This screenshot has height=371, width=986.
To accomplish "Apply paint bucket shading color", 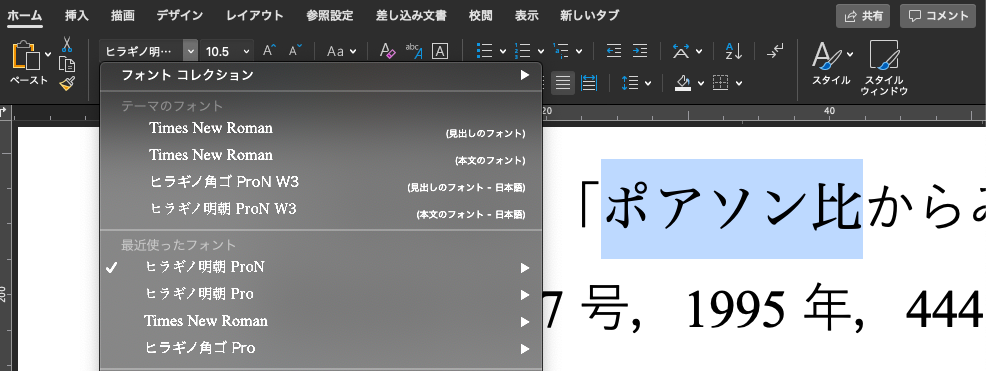I will click(x=683, y=82).
